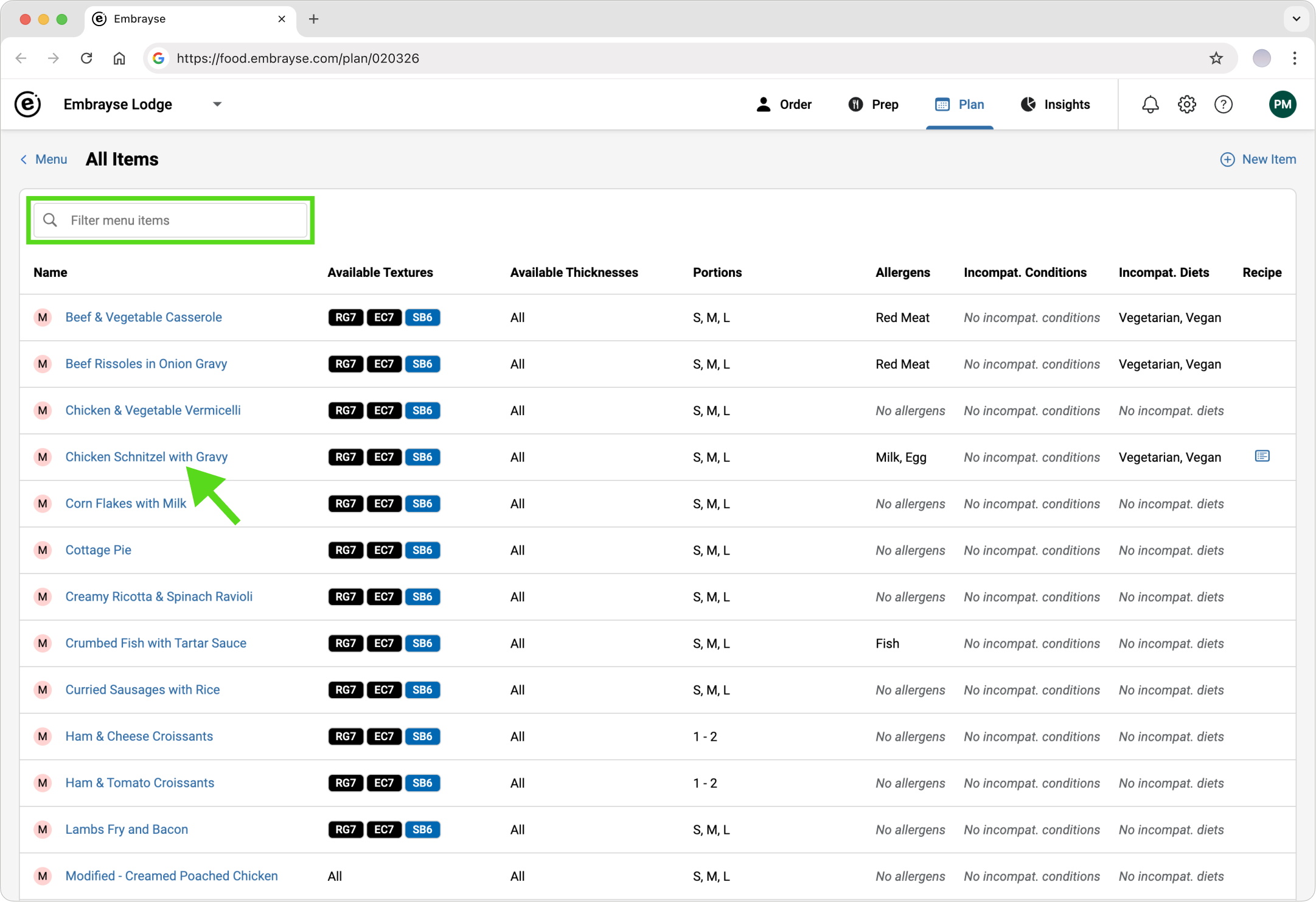Click SB6 texture badge for Lambs Fry
Image resolution: width=1316 pixels, height=902 pixels.
[x=422, y=830]
